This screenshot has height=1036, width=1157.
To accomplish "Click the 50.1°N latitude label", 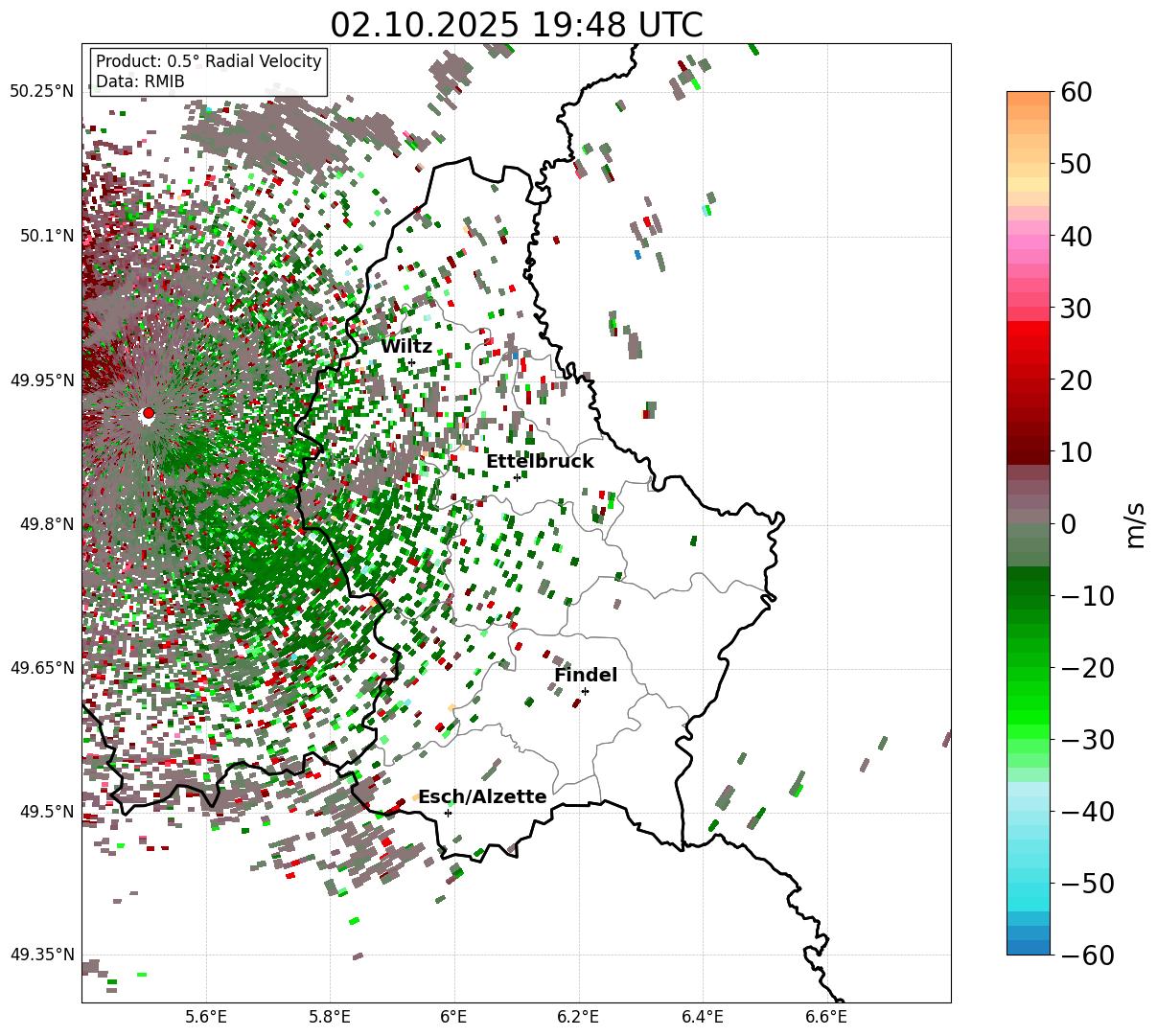I will point(46,236).
